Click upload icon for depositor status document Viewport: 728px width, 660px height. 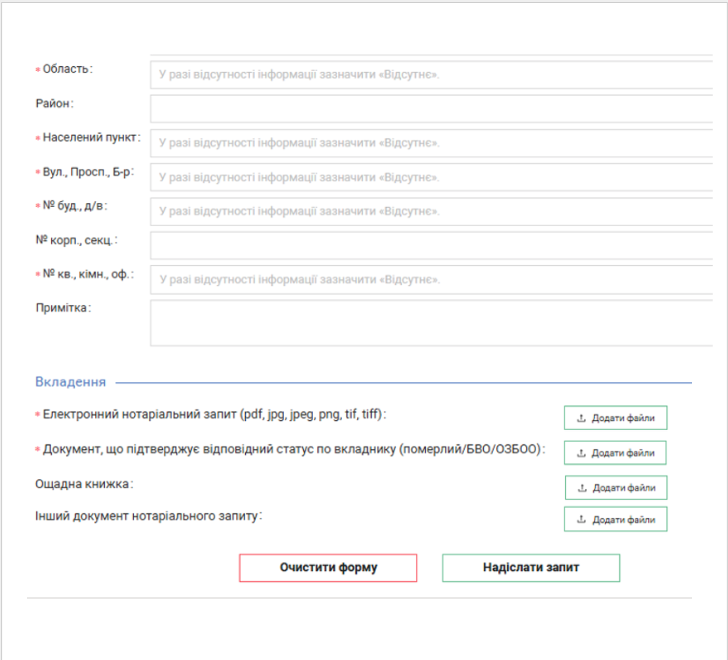point(581,453)
